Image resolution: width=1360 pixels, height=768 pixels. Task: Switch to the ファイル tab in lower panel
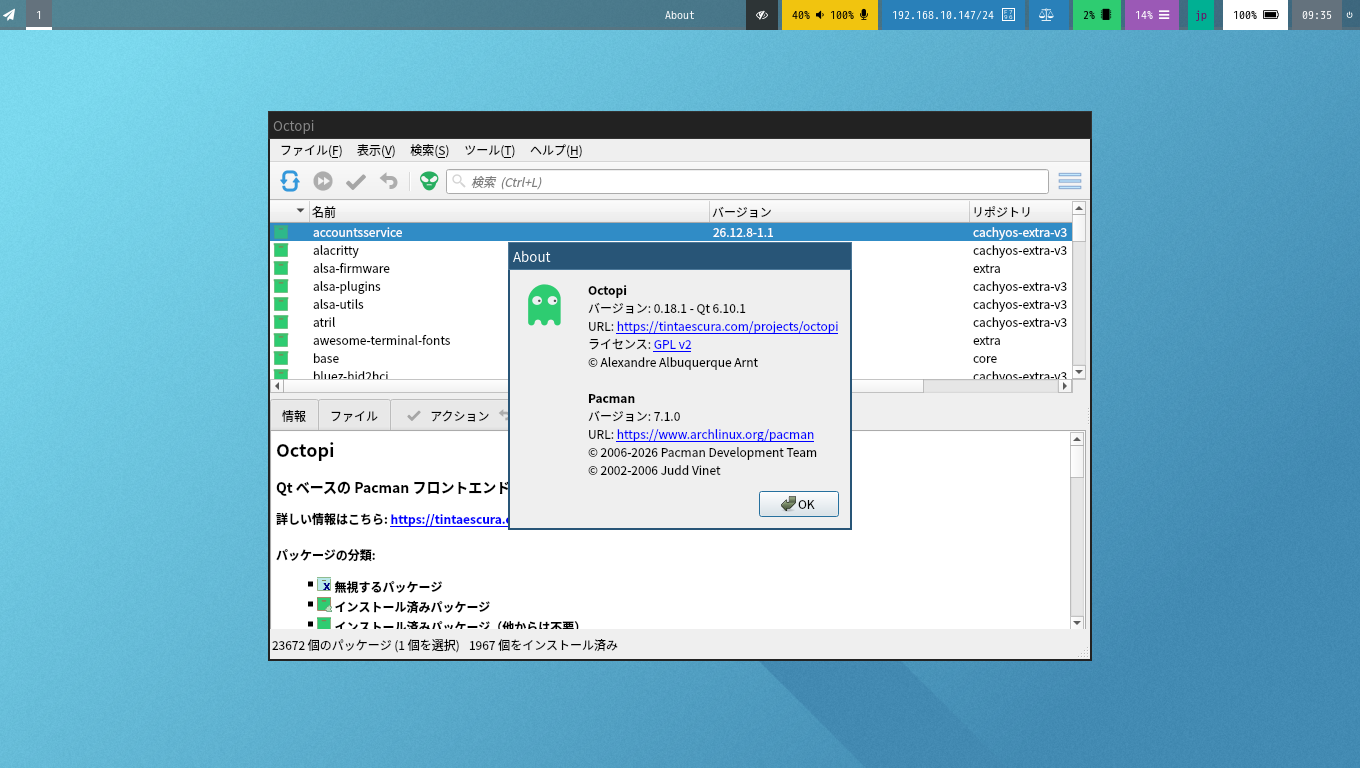[x=353, y=416]
